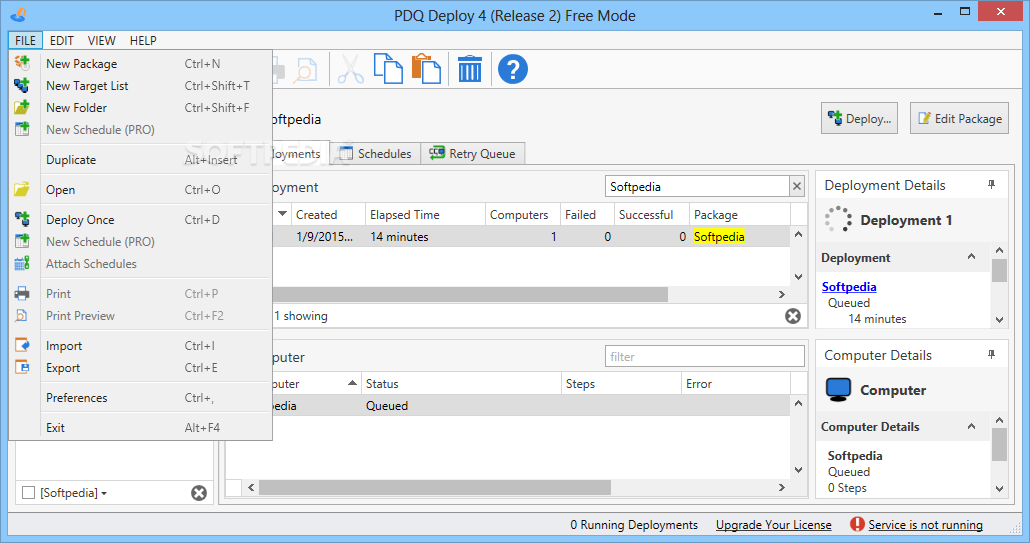Screen dimensions: 1030x543
Task: Click the Cut scissors toolbar icon
Action: 350,69
